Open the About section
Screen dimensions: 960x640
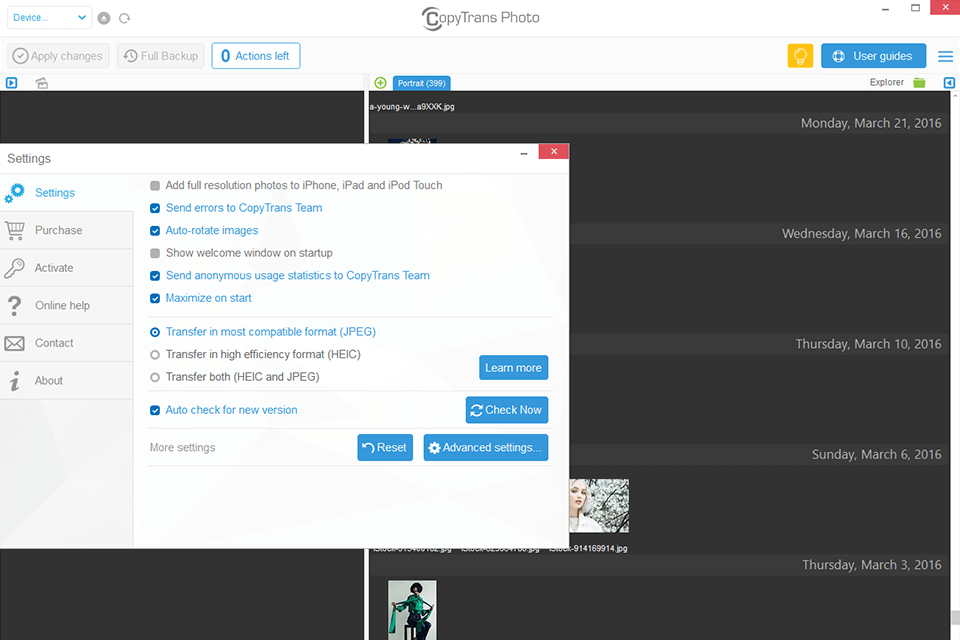pos(67,380)
